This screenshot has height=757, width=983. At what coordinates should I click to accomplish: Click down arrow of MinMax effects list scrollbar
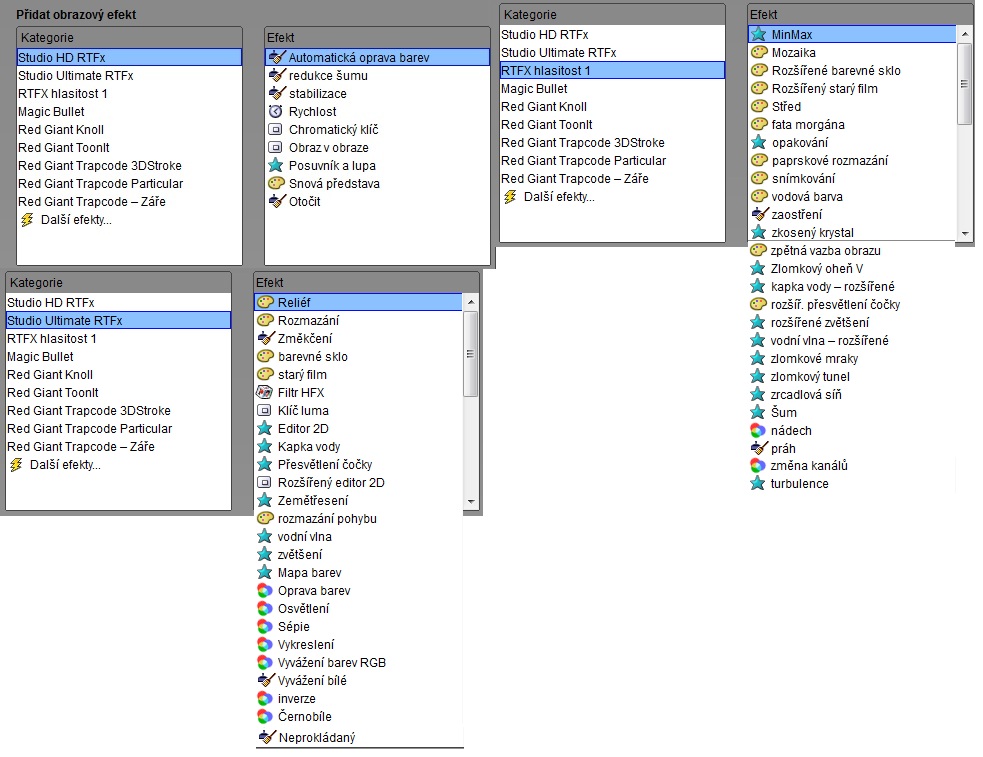click(x=965, y=233)
